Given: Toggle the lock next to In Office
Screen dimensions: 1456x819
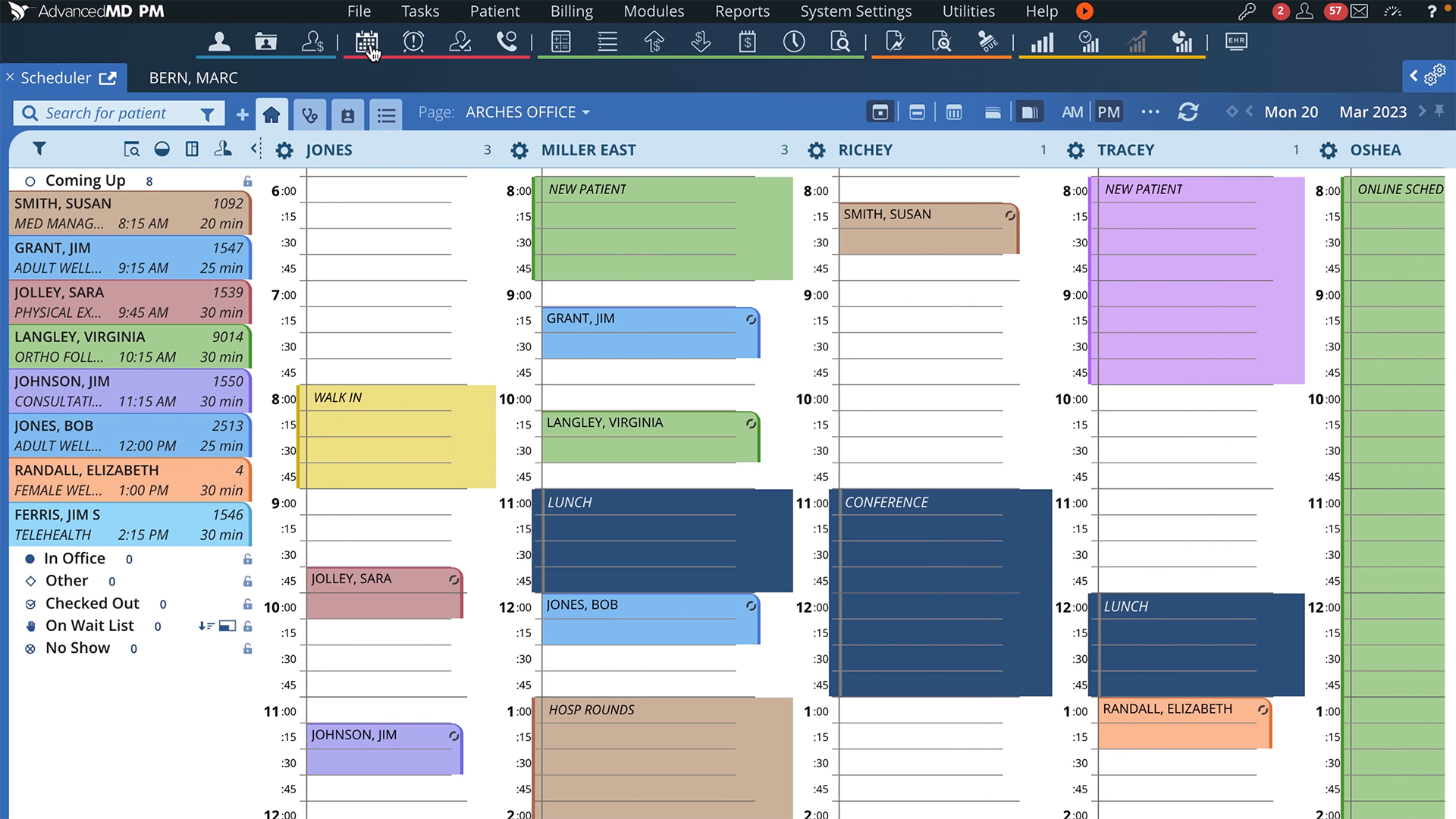Looking at the screenshot, I should (x=247, y=559).
